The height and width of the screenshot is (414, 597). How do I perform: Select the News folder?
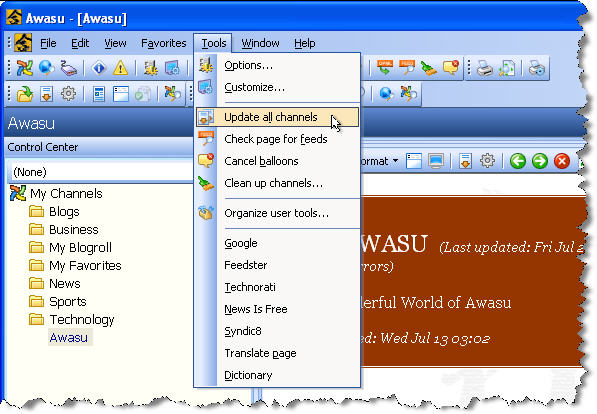[x=65, y=284]
